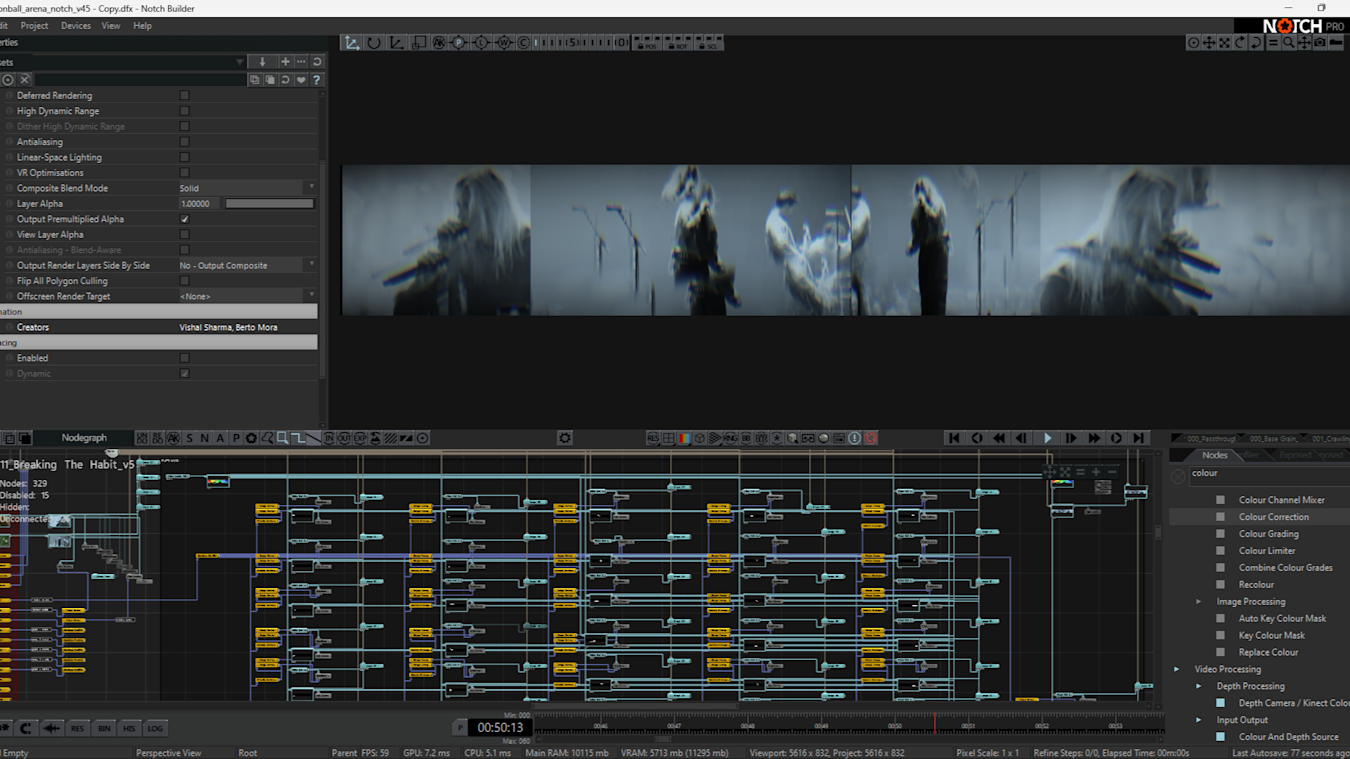The width and height of the screenshot is (1350, 759).
Task: Click the Layer Alpha slider bar
Action: 269,204
